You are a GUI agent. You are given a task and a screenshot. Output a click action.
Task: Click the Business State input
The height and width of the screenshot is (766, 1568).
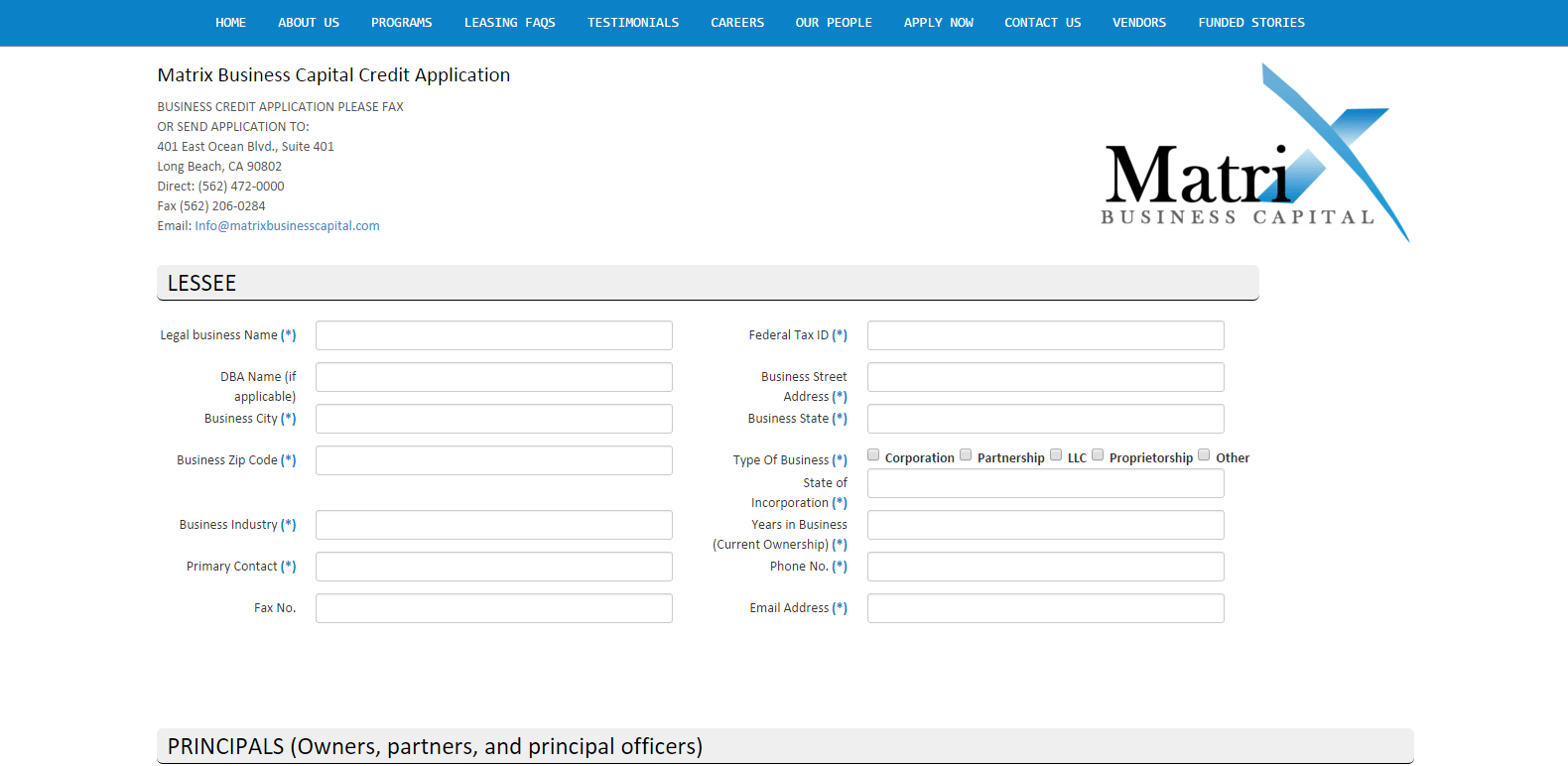[1046, 419]
